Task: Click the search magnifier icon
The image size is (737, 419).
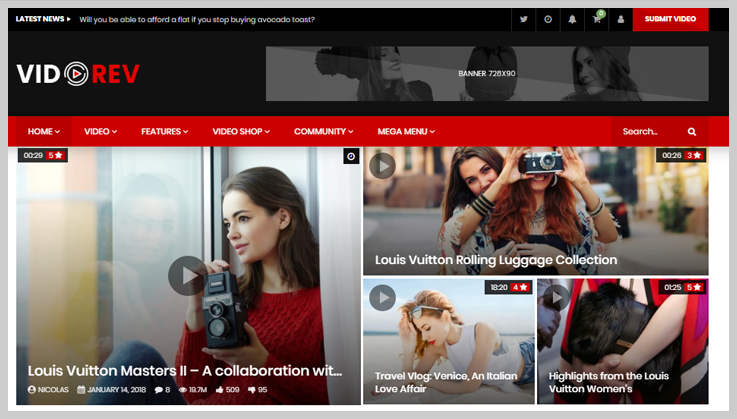Action: click(692, 132)
